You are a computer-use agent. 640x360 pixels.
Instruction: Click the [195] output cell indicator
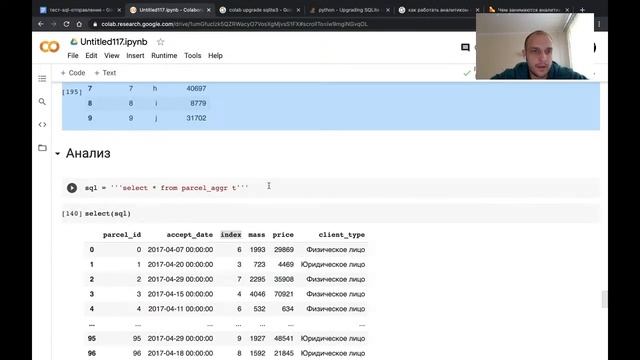(x=72, y=92)
